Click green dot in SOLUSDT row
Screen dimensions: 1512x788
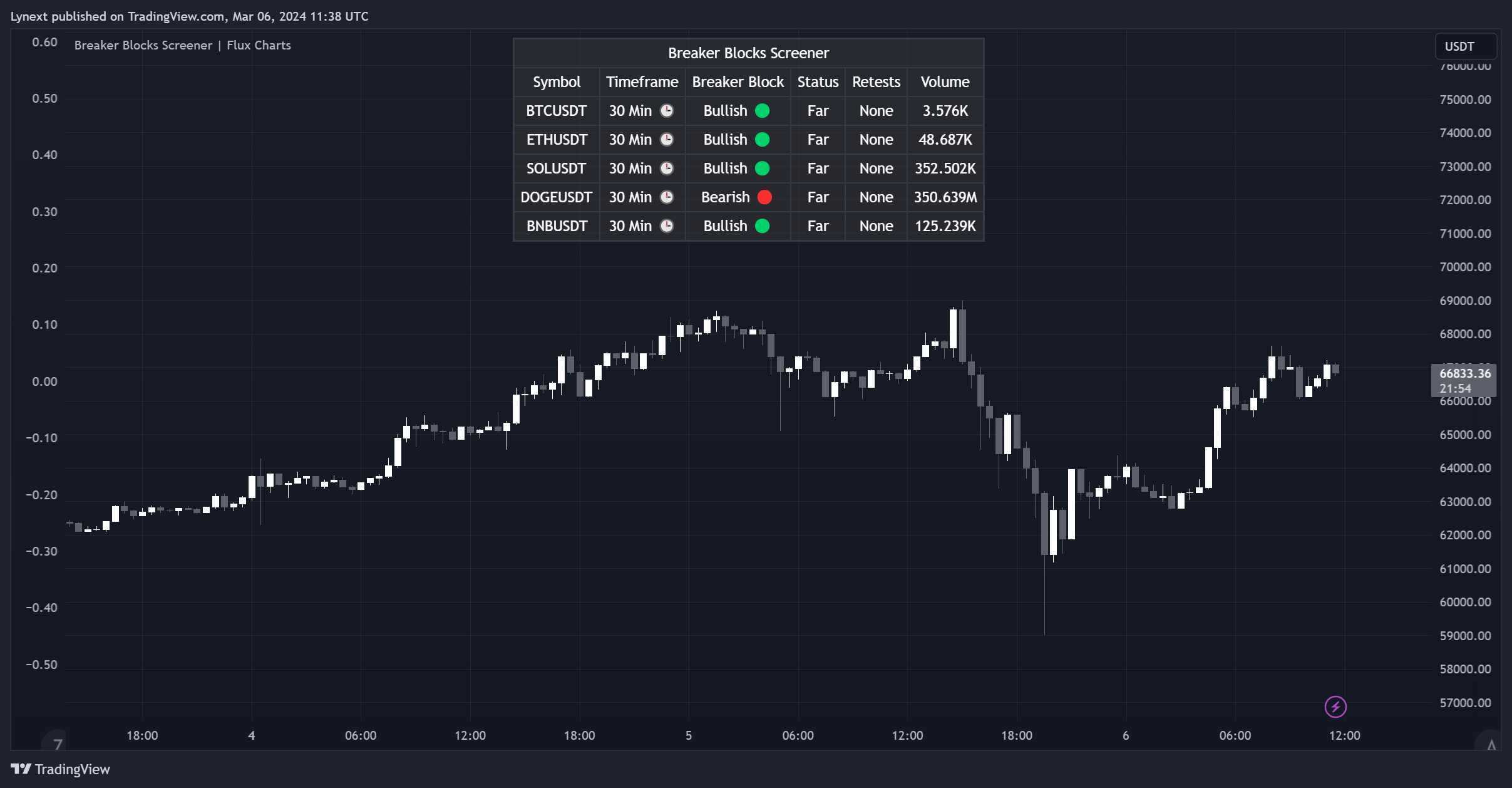click(x=762, y=168)
